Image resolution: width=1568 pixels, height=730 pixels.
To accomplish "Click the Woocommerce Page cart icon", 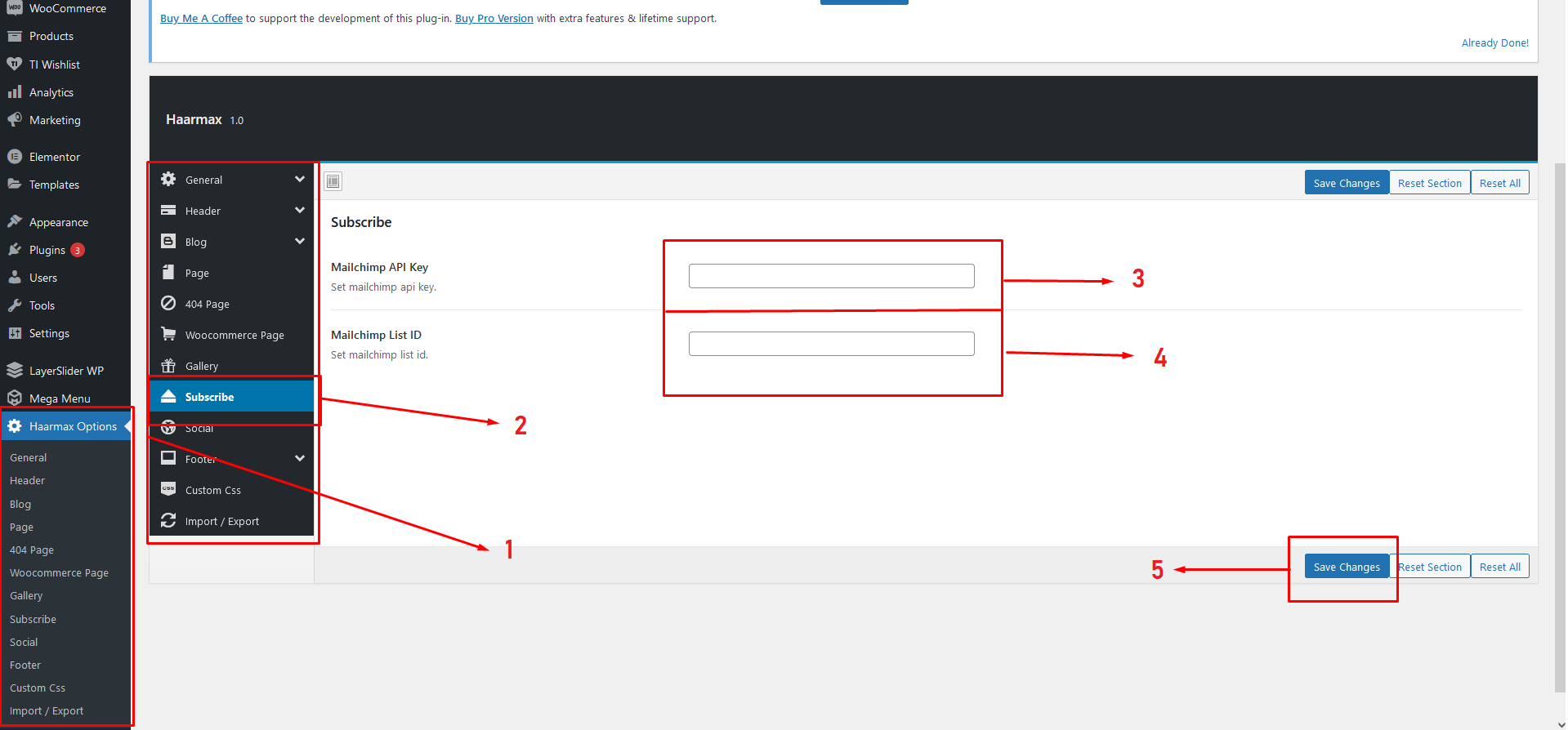I will 168,334.
